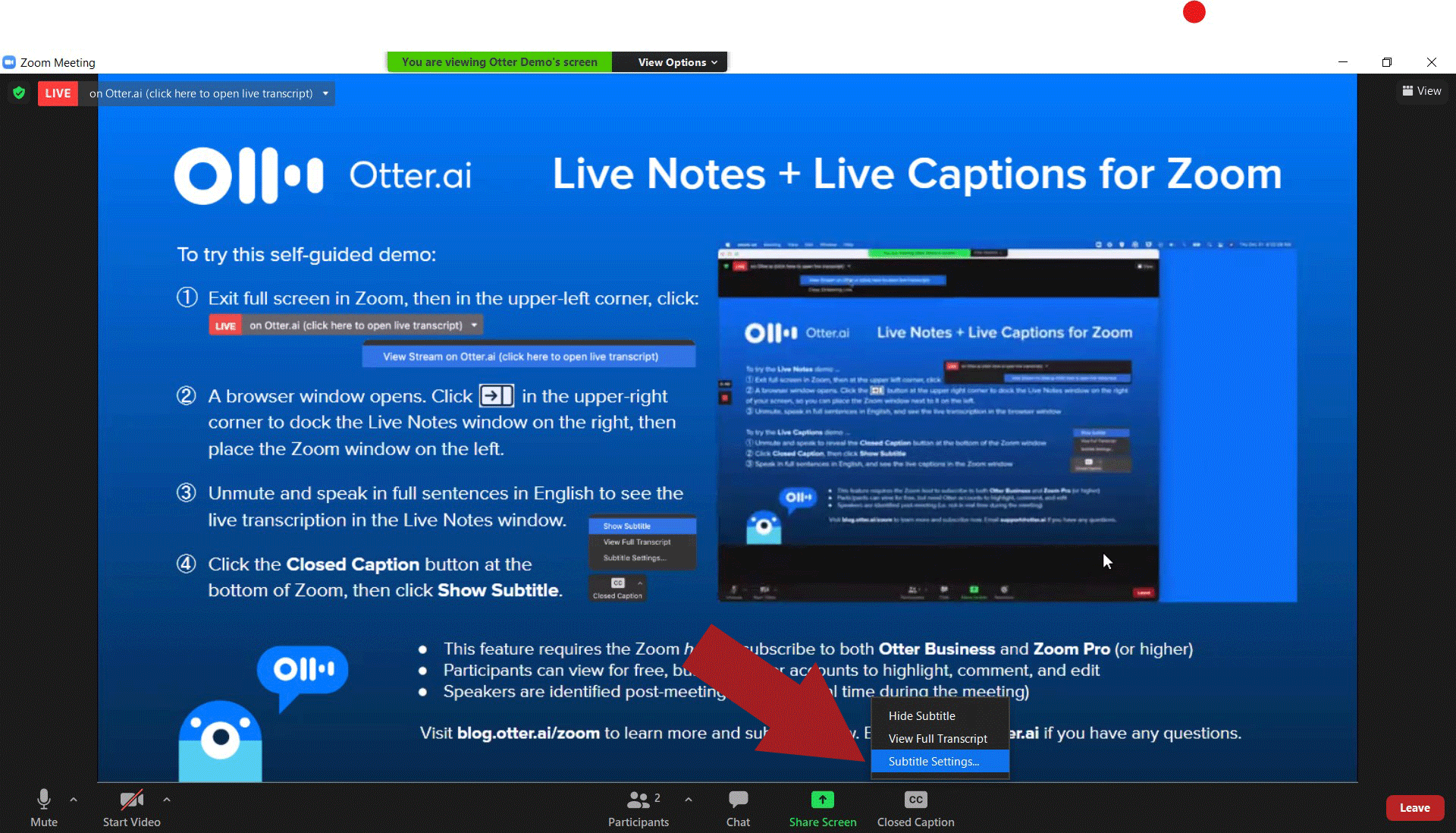Click the red recording indicator dot

[1194, 12]
